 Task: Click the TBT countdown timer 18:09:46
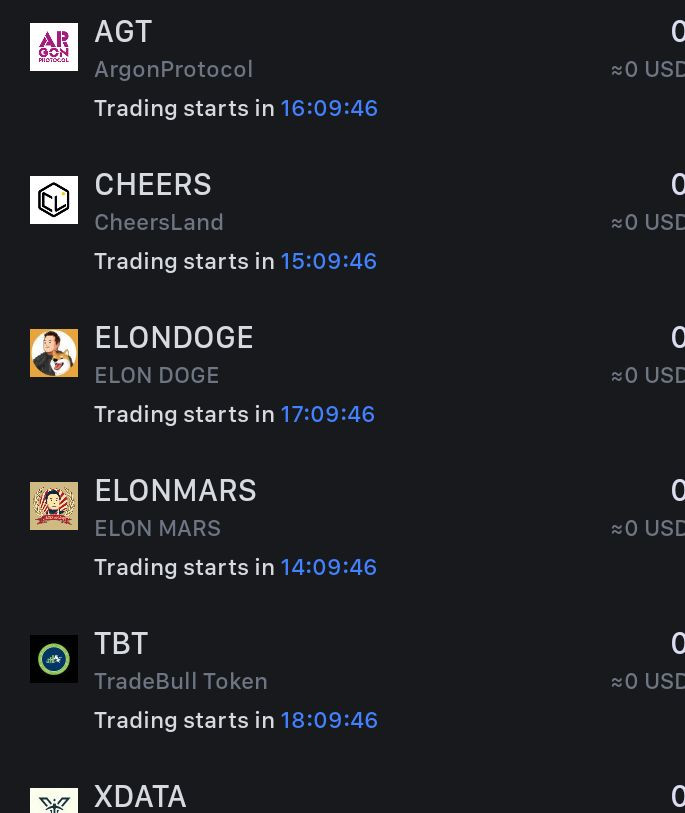[329, 720]
